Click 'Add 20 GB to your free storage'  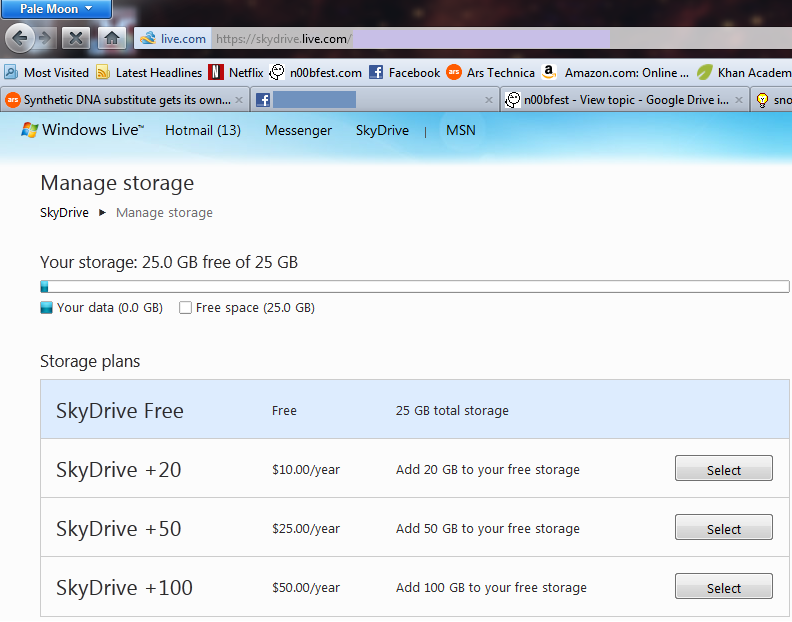pyautogui.click(x=487, y=470)
